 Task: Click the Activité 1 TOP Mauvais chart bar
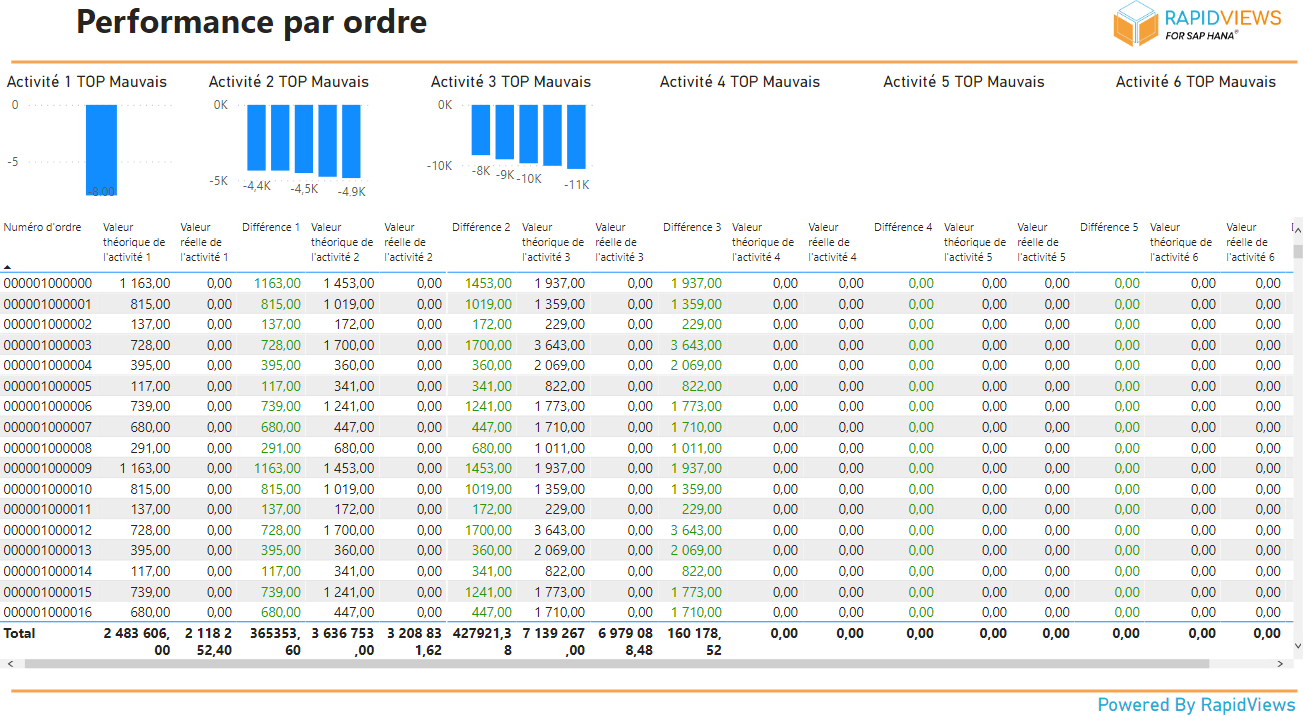(101, 150)
